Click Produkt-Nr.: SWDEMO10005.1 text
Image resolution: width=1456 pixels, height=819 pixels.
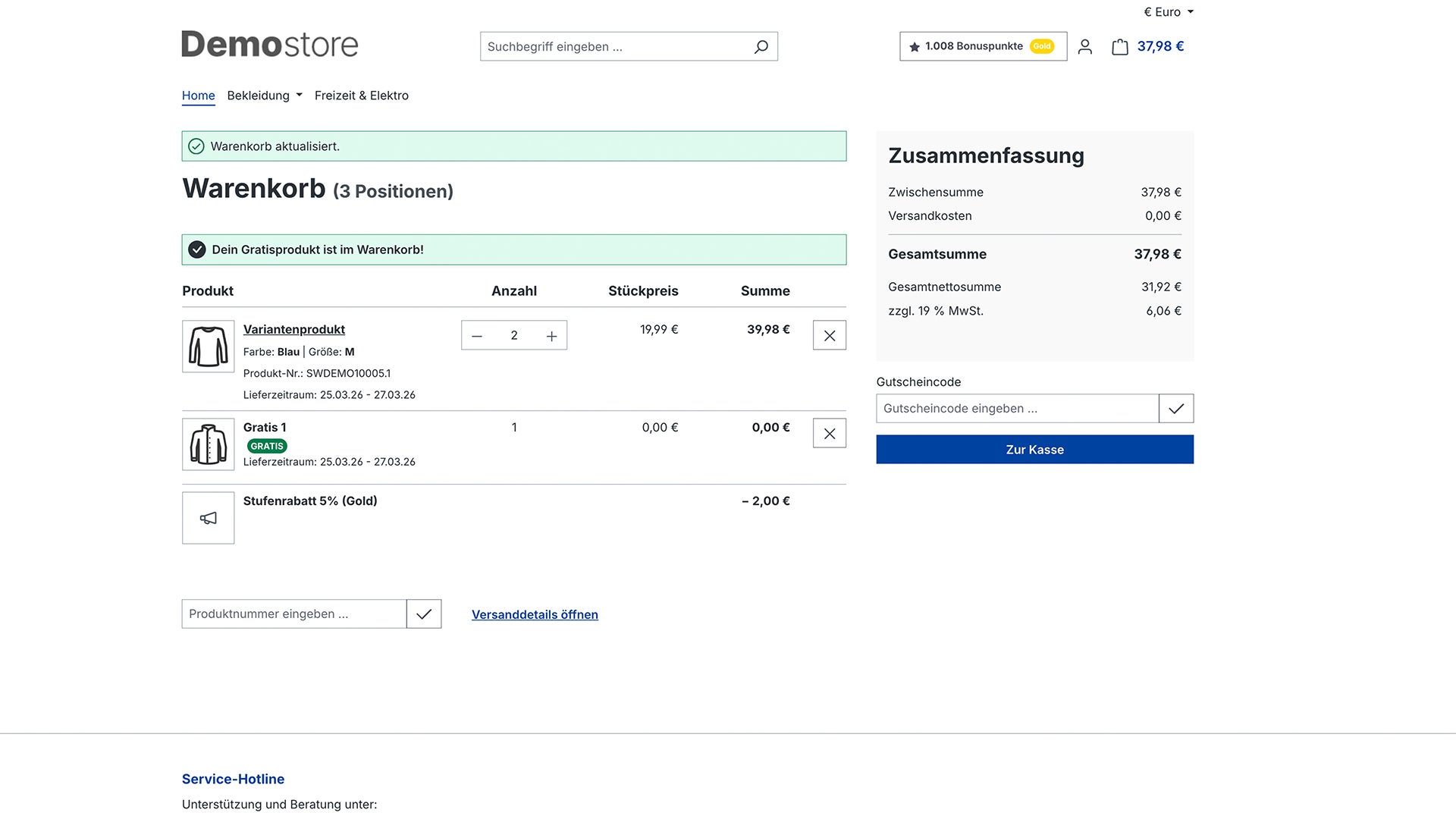(317, 373)
